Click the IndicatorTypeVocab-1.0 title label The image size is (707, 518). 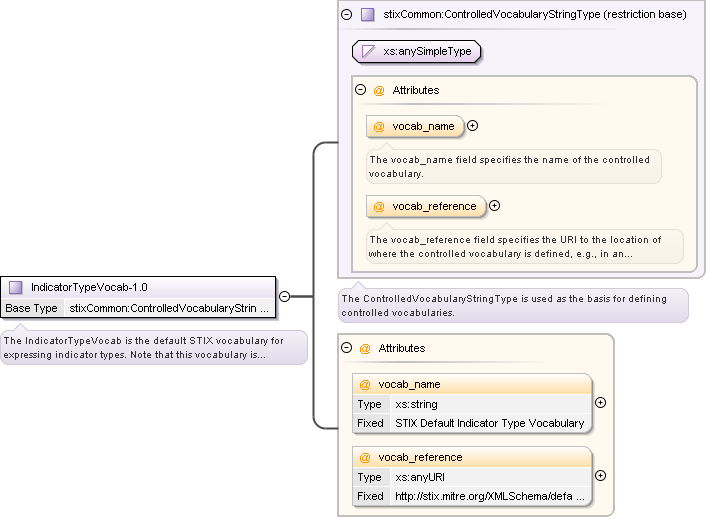pos(89,287)
